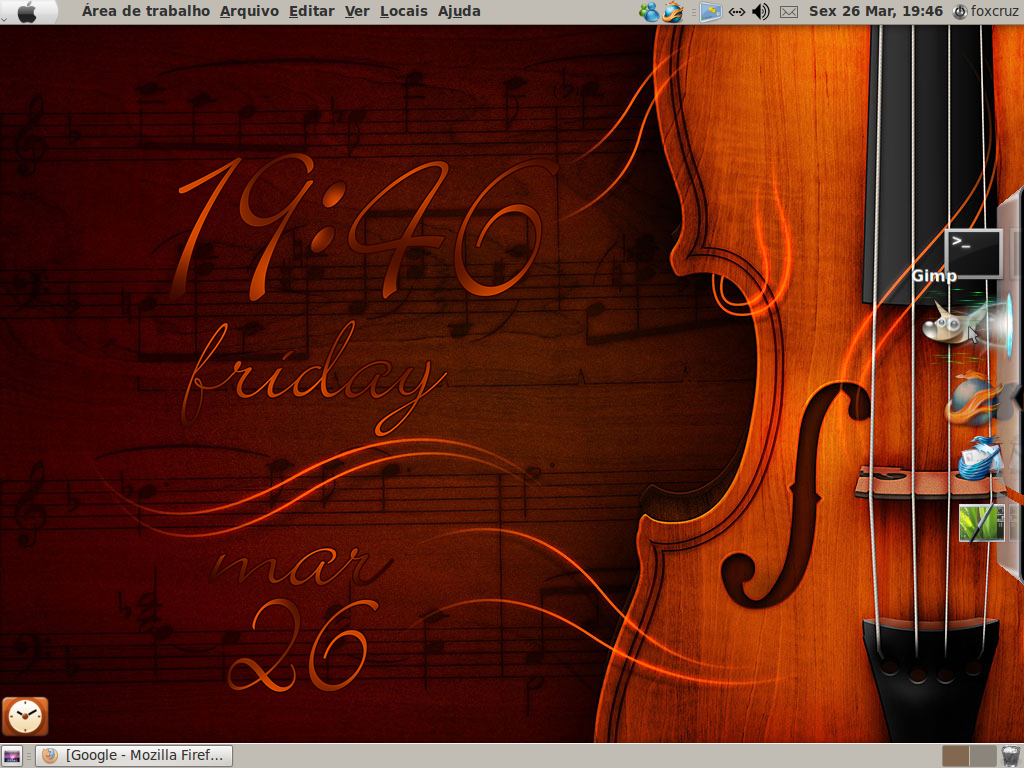This screenshot has height=768, width=1024.
Task: Click the panel clock showing Sex 26 Mar
Action: coord(876,11)
